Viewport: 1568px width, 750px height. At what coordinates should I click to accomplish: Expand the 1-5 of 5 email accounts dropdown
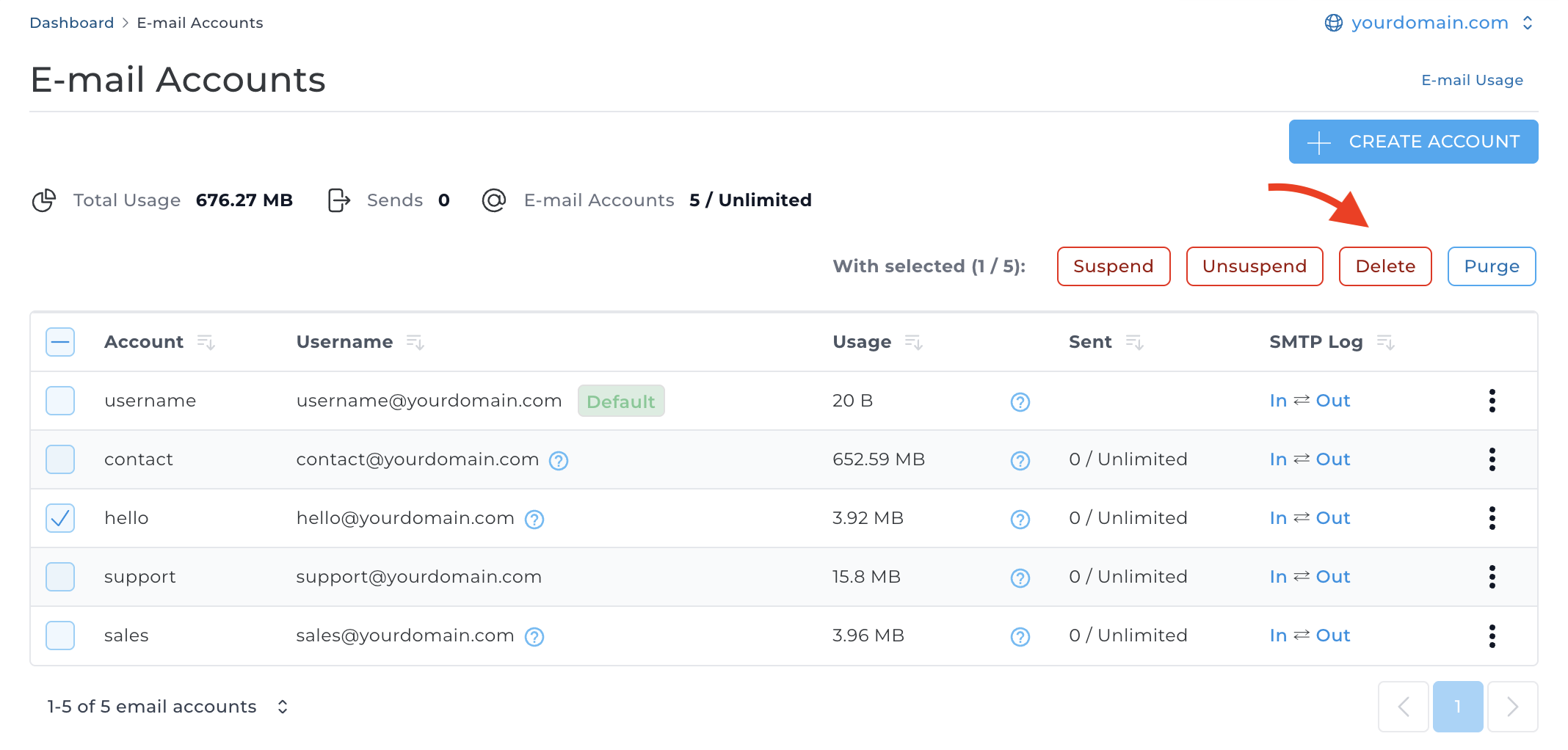click(283, 707)
